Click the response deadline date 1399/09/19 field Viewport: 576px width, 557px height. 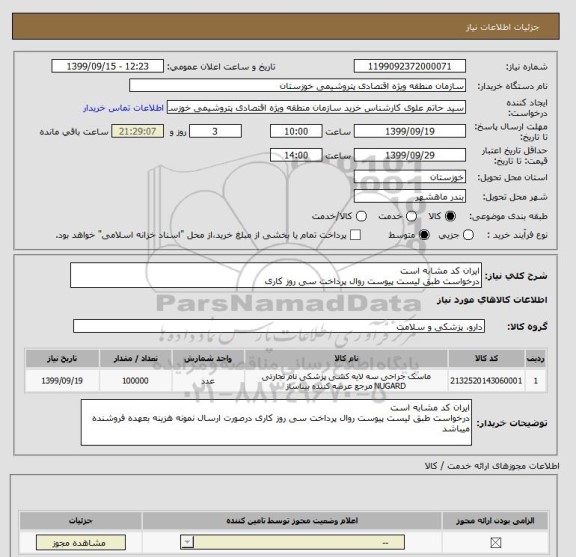[x=410, y=132]
